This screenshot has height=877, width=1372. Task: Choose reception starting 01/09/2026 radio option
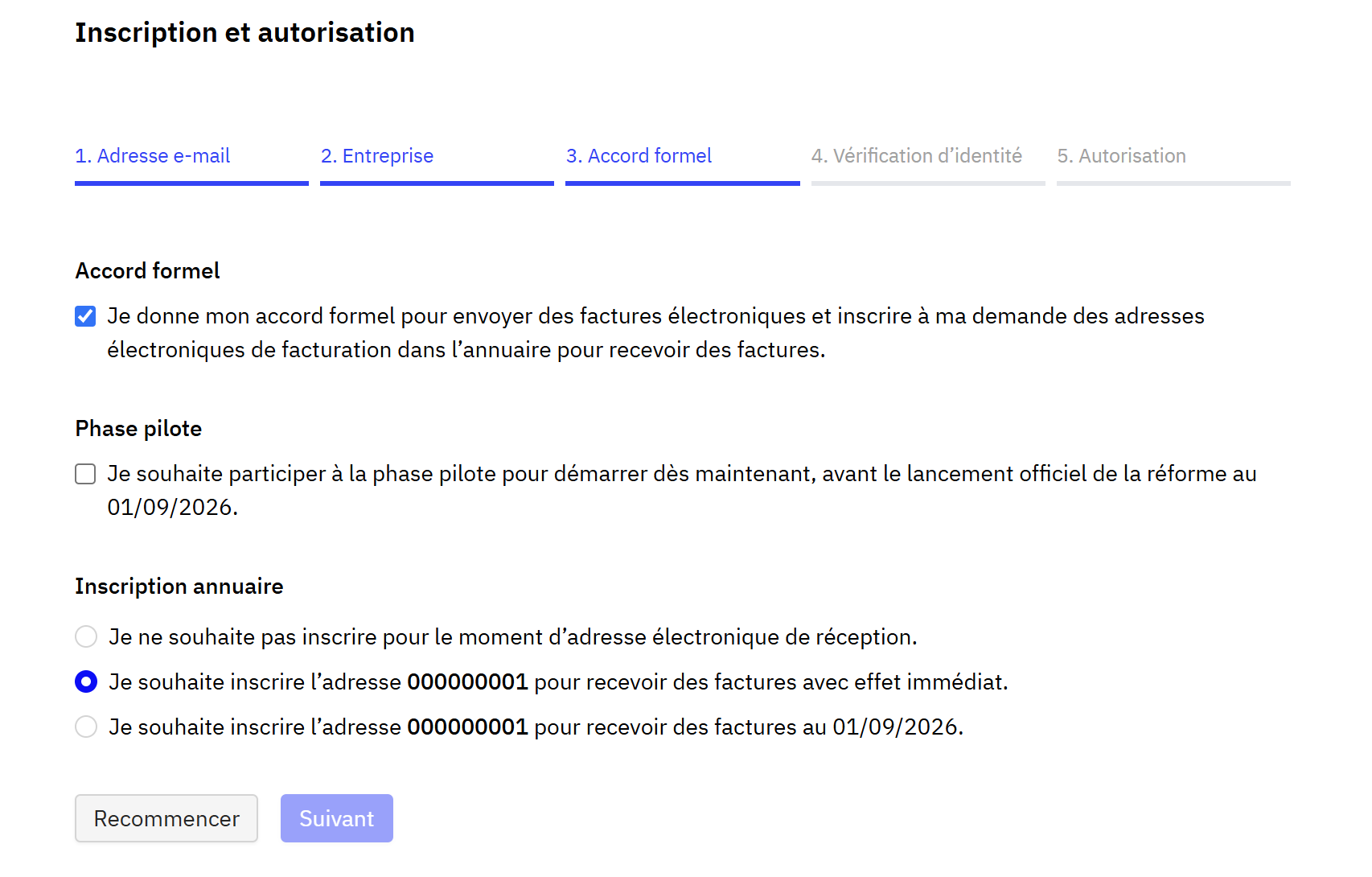[86, 727]
